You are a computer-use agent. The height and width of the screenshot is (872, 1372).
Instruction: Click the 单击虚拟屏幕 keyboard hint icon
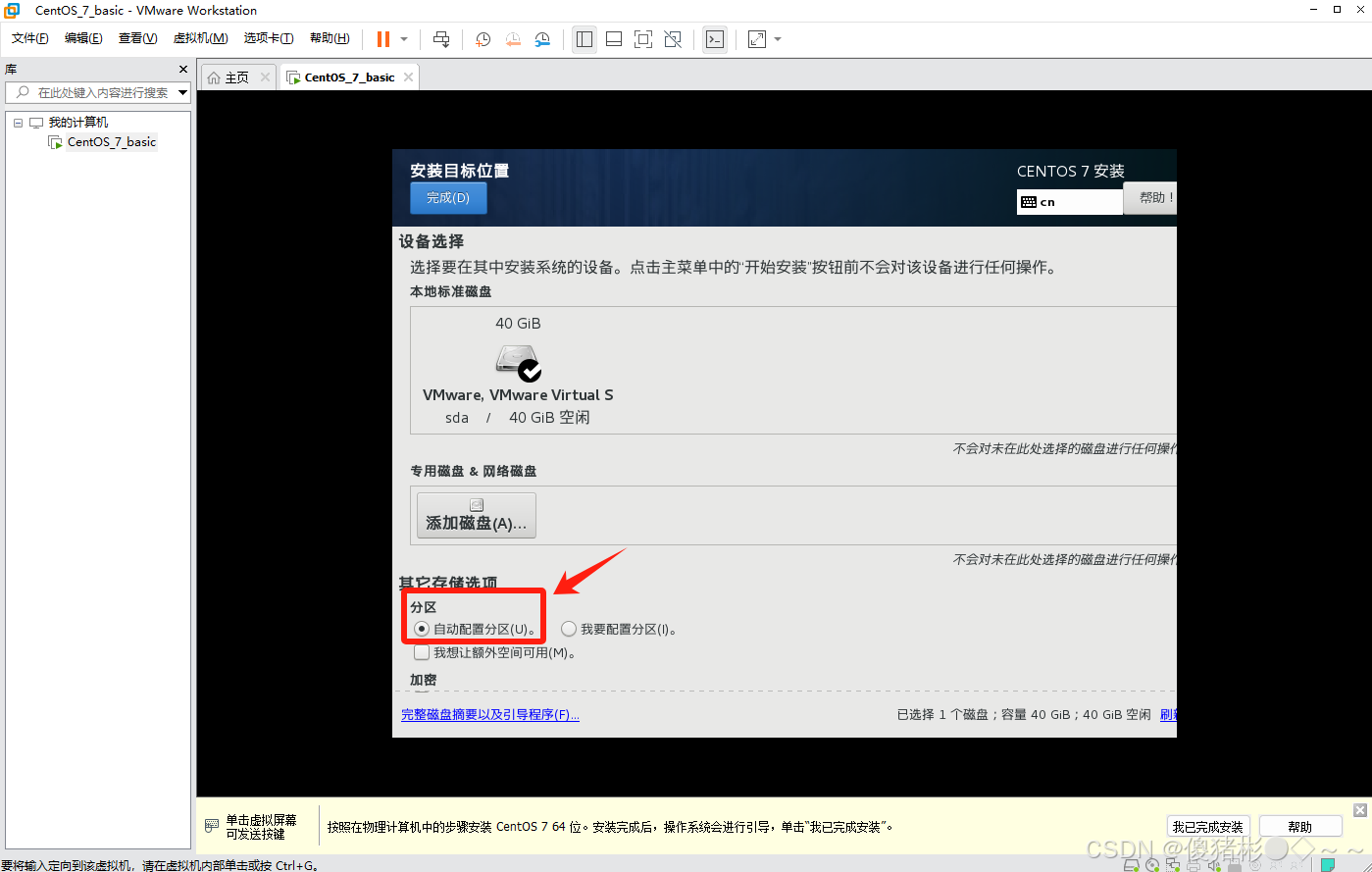pyautogui.click(x=211, y=826)
